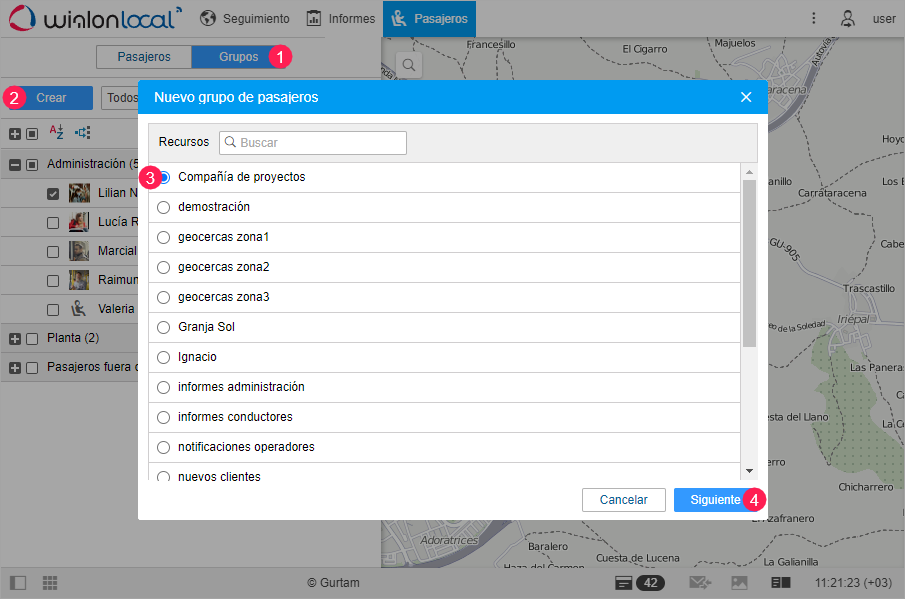Open the messages envelope icon

(700, 583)
